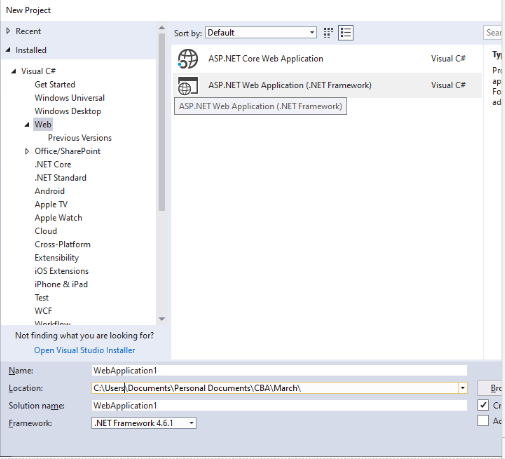Image resolution: width=505 pixels, height=459 pixels.
Task: Click the ASP.NET Web Application (.NET Framework) icon
Action: tap(188, 85)
